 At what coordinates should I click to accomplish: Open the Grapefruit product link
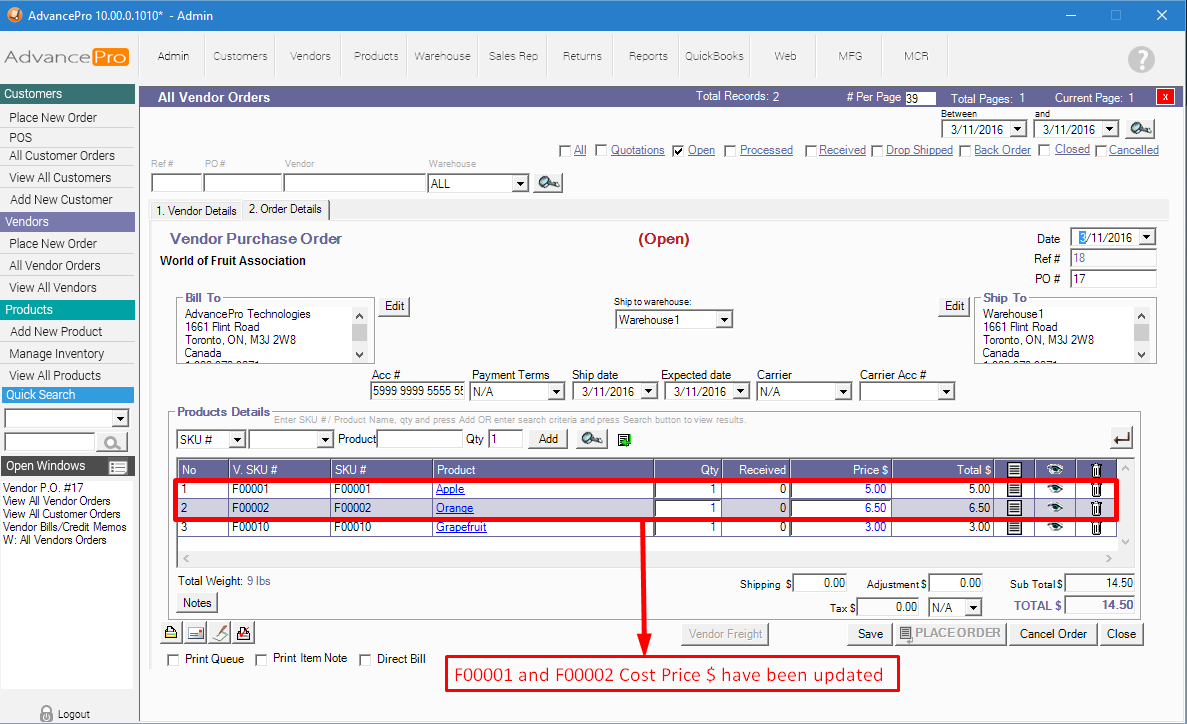pos(461,527)
